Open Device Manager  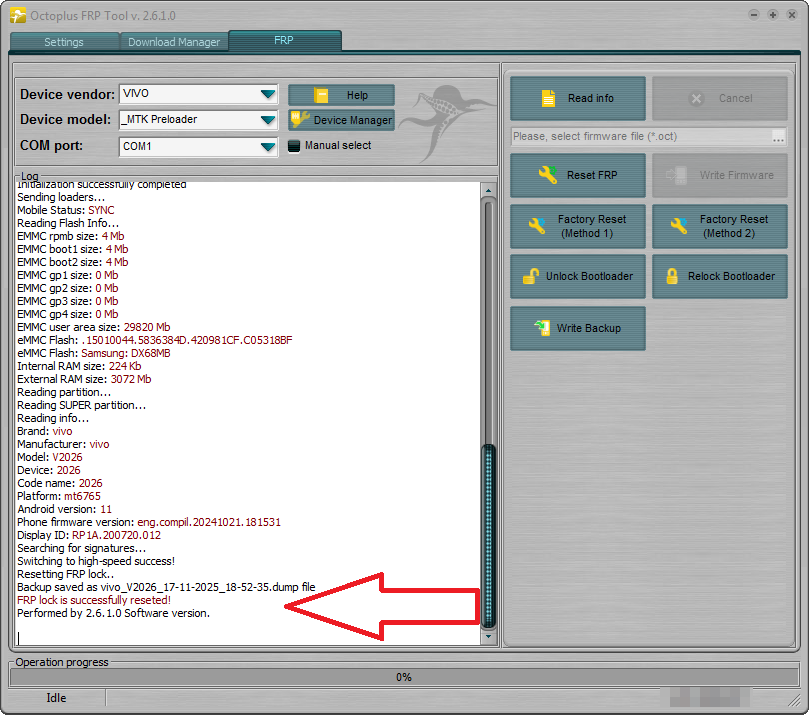(342, 120)
